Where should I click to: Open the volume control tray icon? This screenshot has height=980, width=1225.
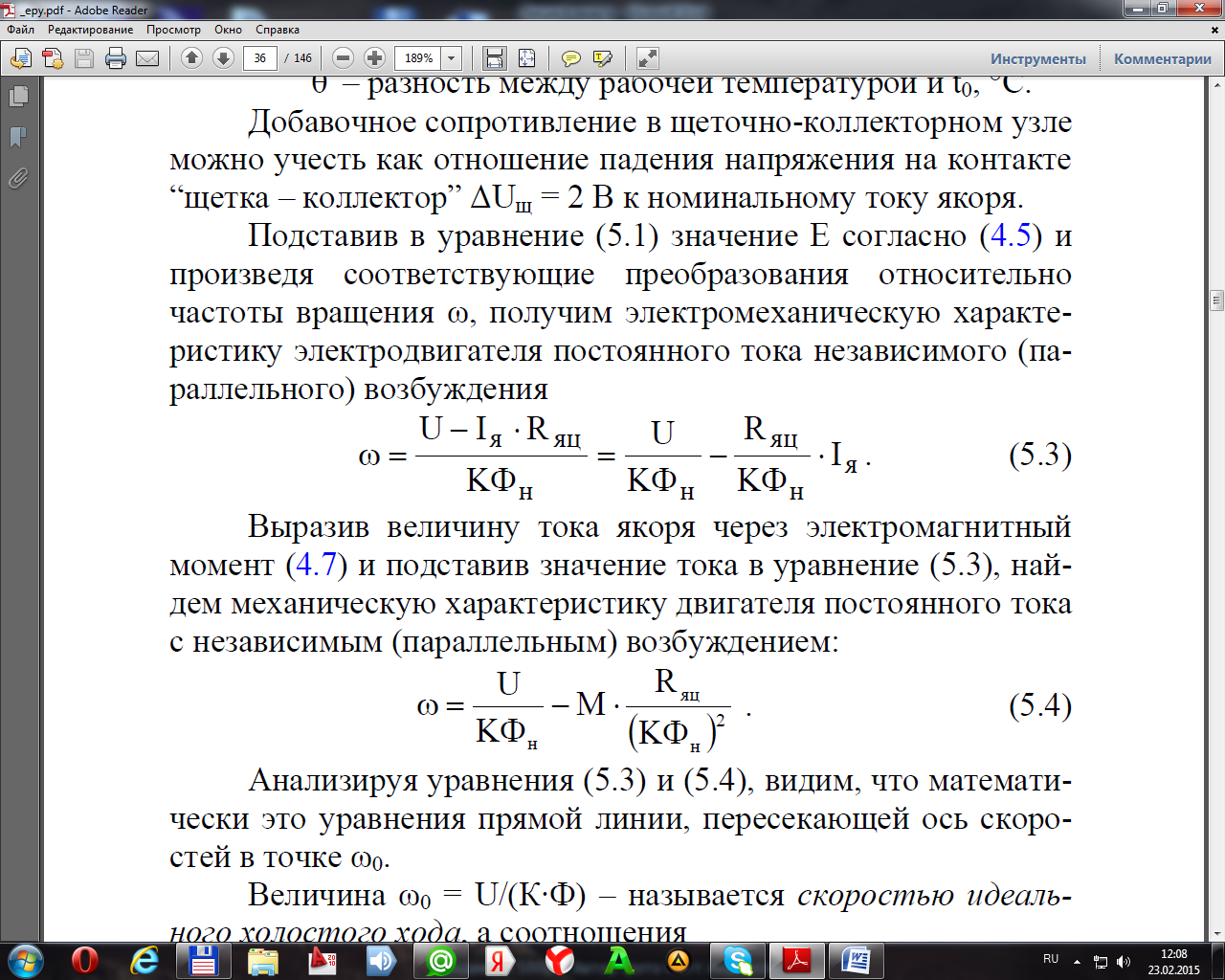coord(1124,961)
